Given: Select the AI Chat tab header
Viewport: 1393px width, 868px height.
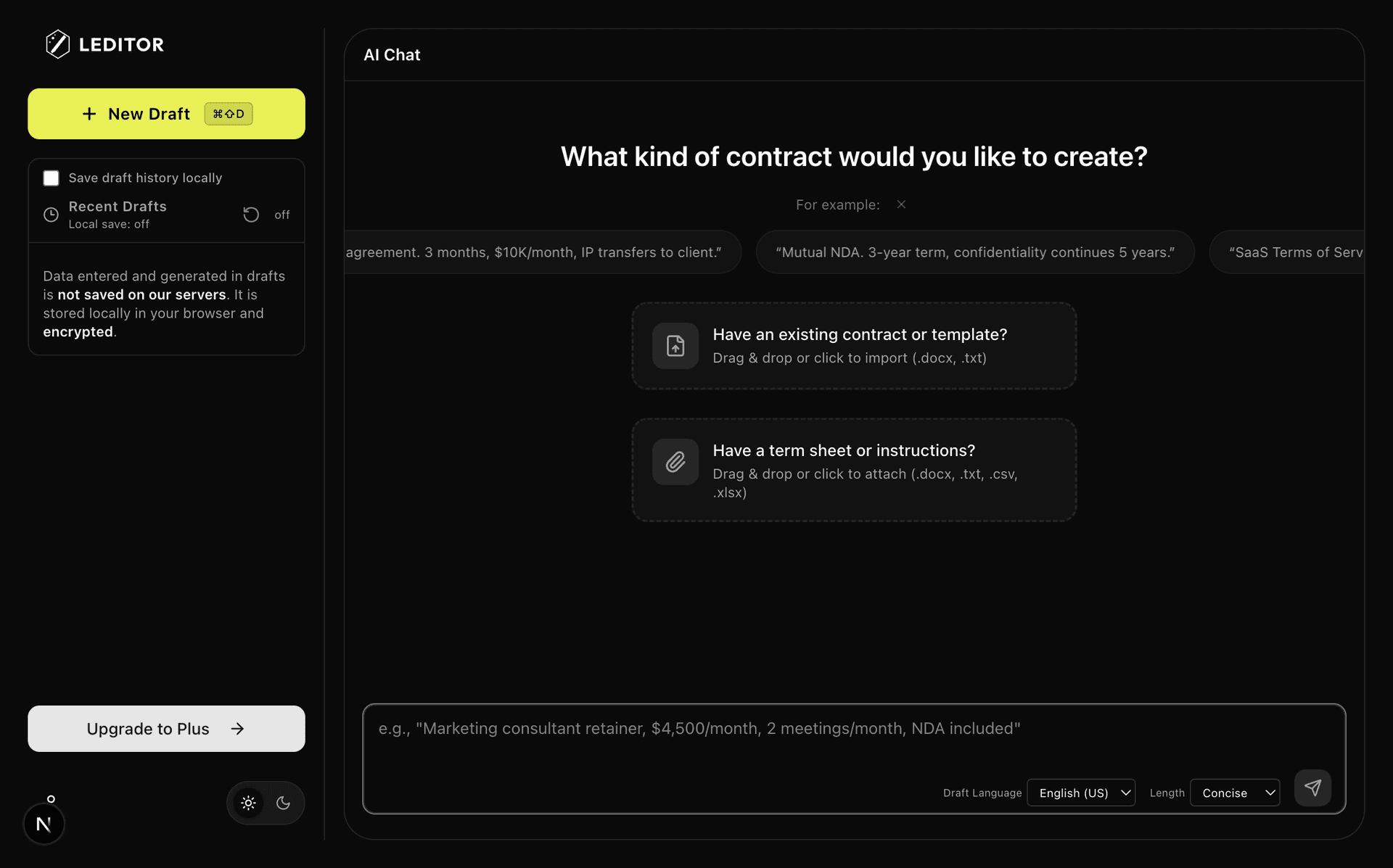Looking at the screenshot, I should [391, 54].
